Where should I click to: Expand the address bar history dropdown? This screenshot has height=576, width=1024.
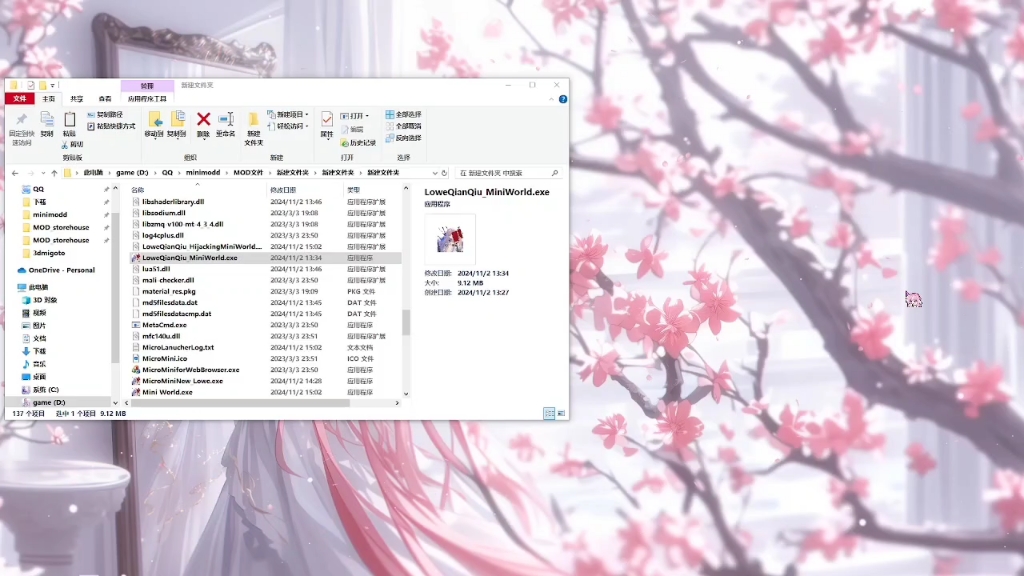(435, 173)
